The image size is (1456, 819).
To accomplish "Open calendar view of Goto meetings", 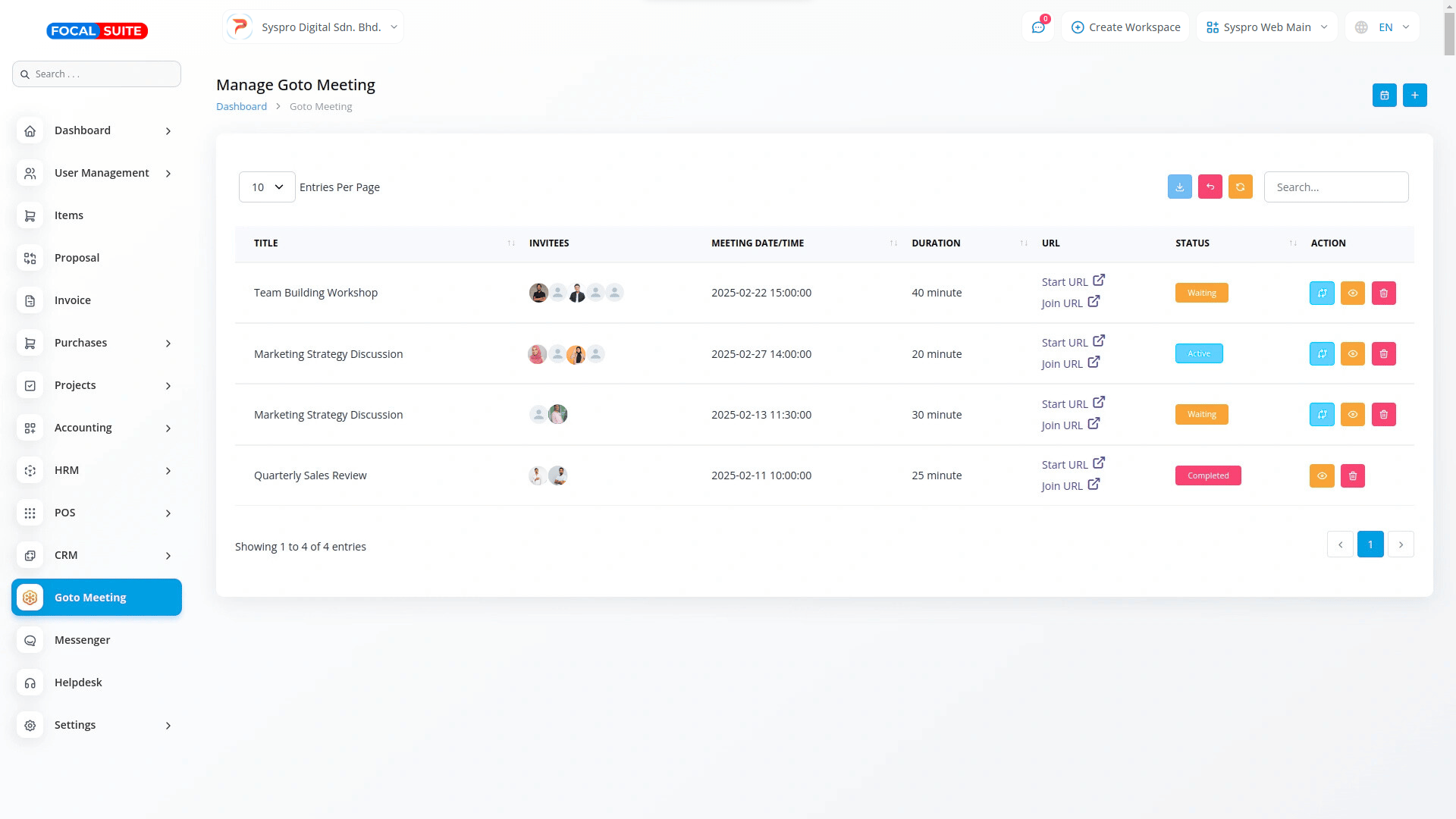I will 1384,96.
